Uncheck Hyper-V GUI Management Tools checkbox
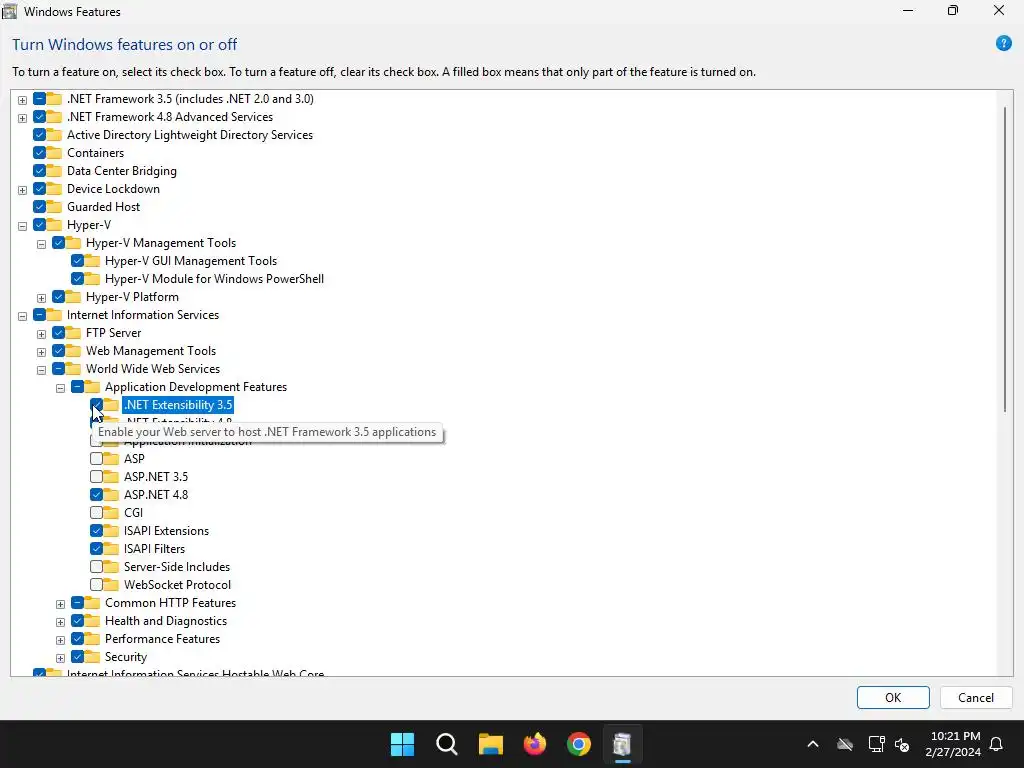Screen dimensions: 1024x768 click(77, 261)
